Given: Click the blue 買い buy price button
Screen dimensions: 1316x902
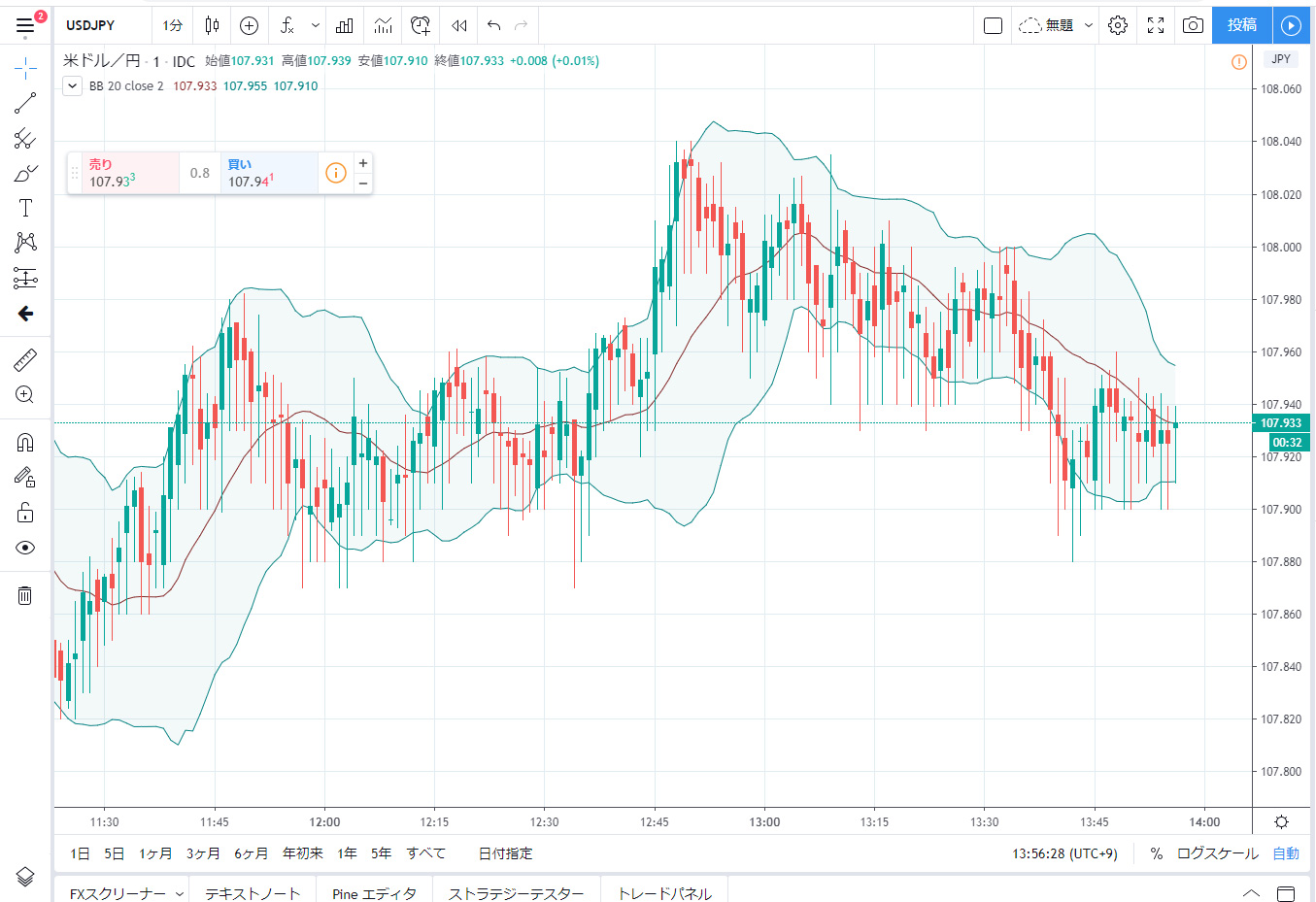Looking at the screenshot, I should [x=269, y=173].
